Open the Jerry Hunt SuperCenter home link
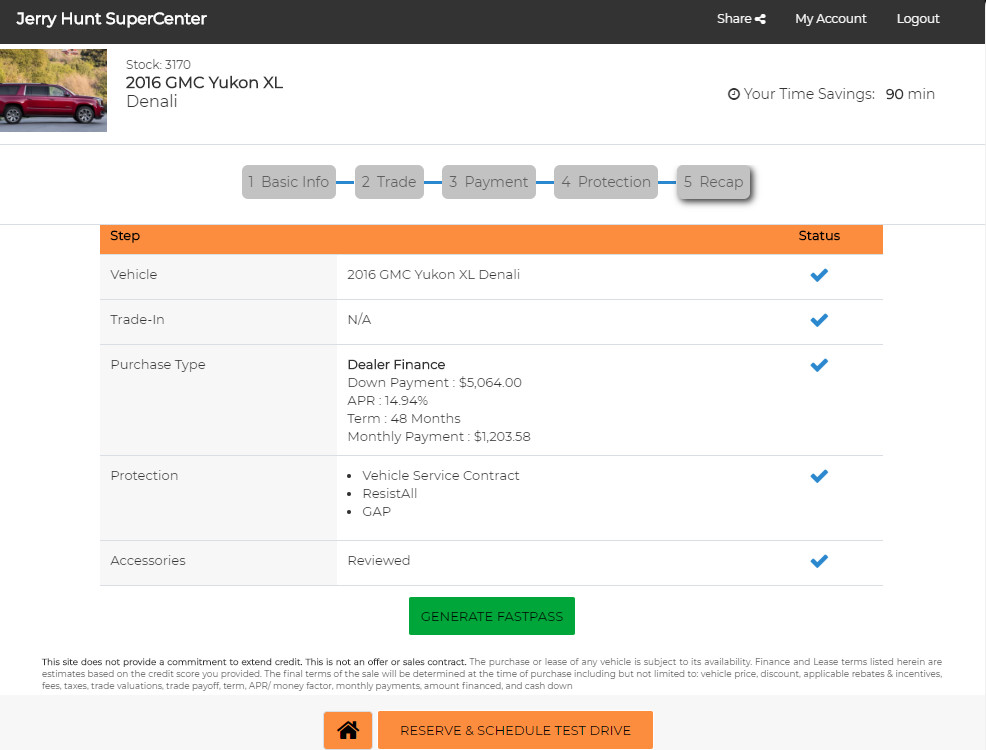This screenshot has height=750, width=986. (111, 19)
